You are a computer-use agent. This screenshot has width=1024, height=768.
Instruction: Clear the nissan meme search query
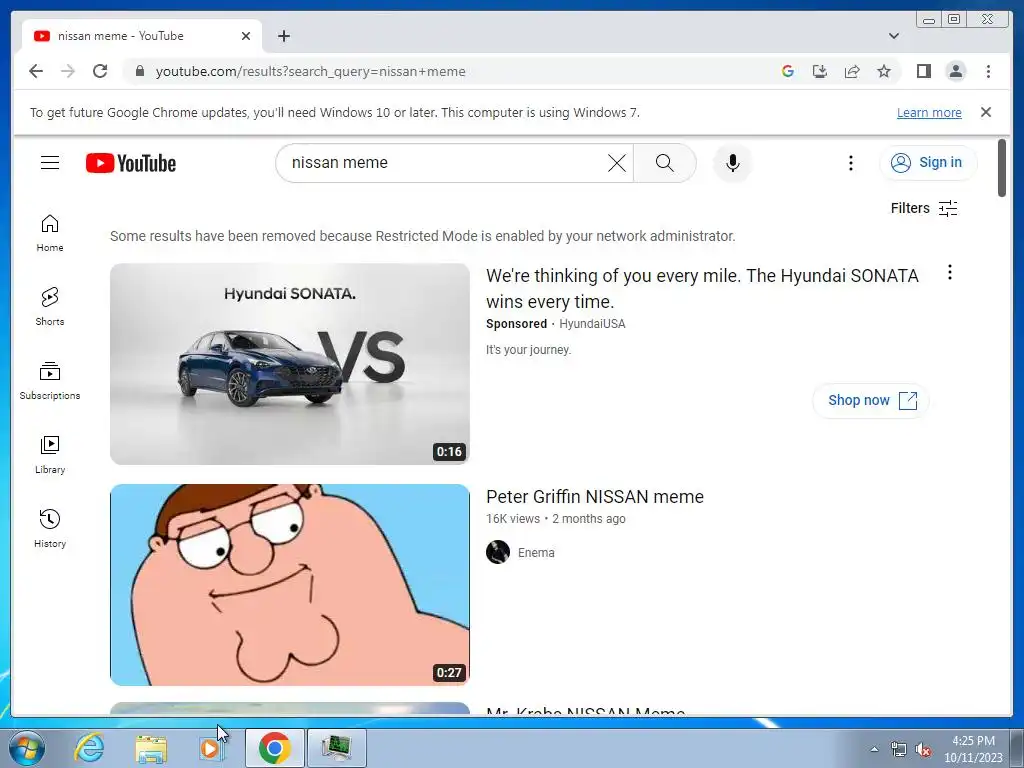click(616, 163)
